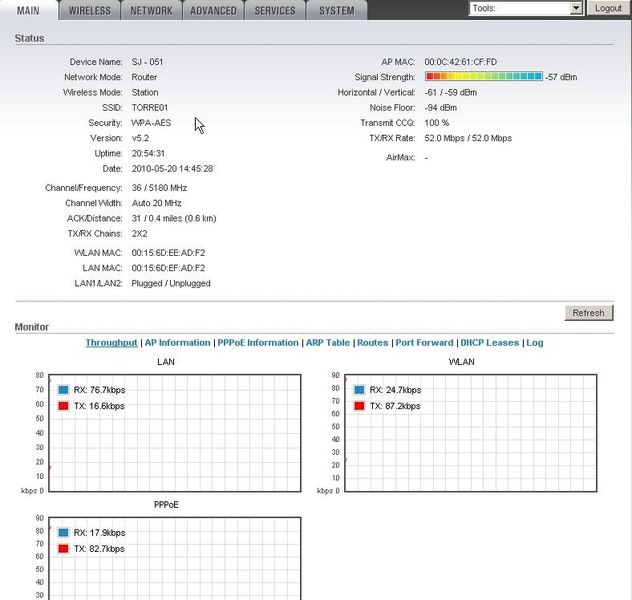Open the Log link

pyautogui.click(x=535, y=343)
